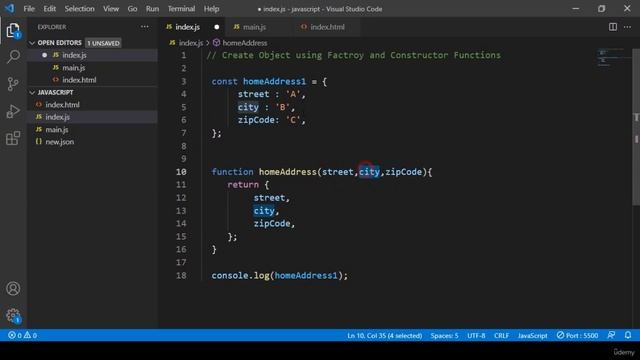Open the Source Control view
The width and height of the screenshot is (640, 360).
pyautogui.click(x=13, y=84)
